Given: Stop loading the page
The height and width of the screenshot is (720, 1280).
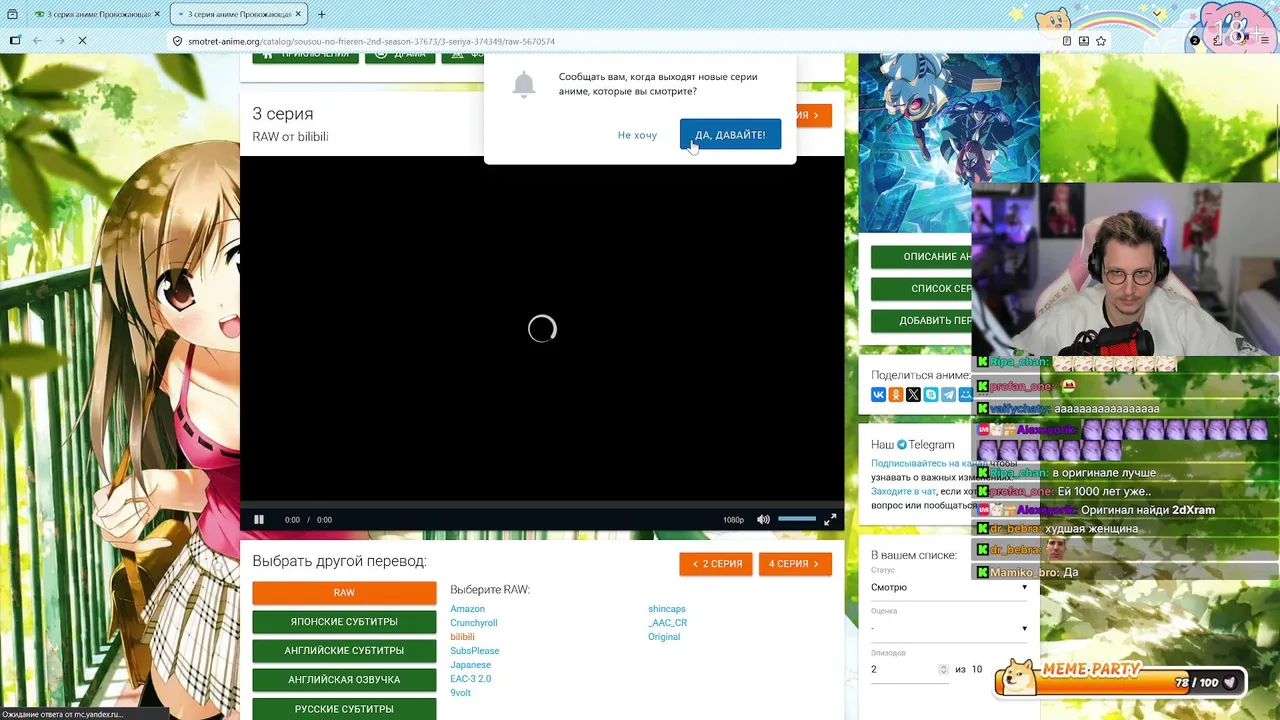Looking at the screenshot, I should click(x=82, y=41).
